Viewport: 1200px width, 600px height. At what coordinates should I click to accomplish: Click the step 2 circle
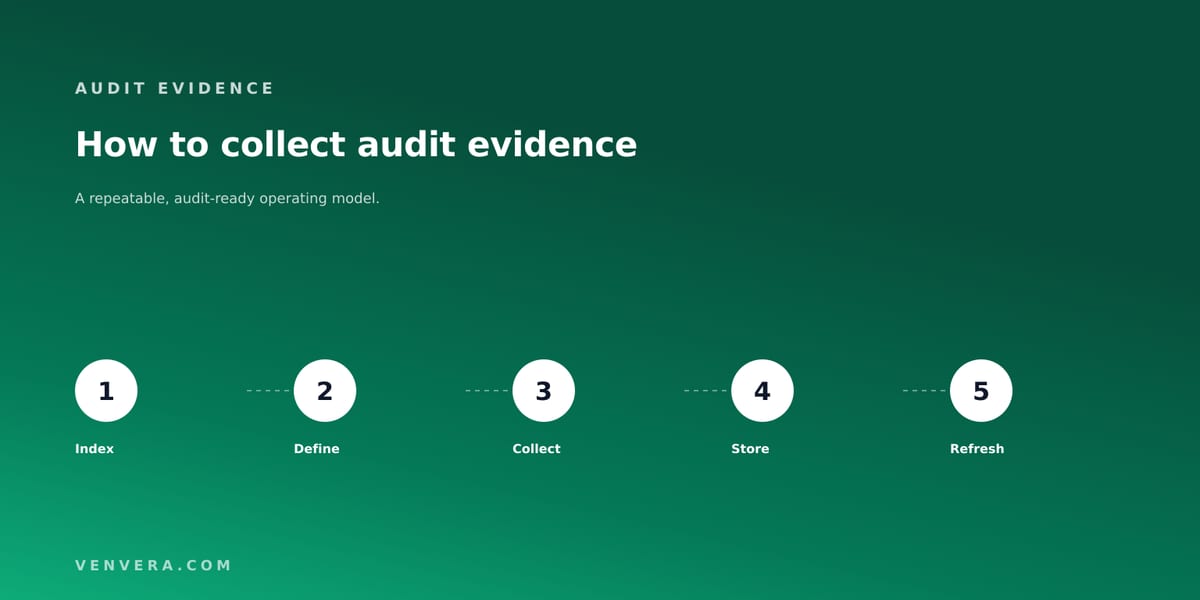[325, 391]
